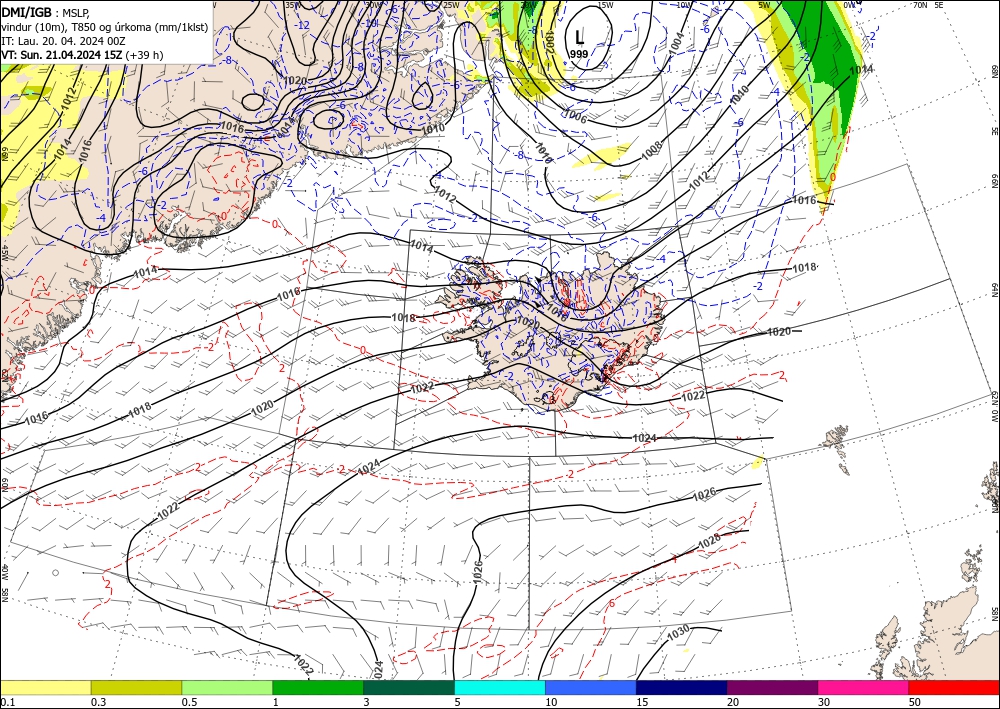The image size is (1000, 709).
Task: Click the '35W' longitude label at top
Action: coord(292,5)
